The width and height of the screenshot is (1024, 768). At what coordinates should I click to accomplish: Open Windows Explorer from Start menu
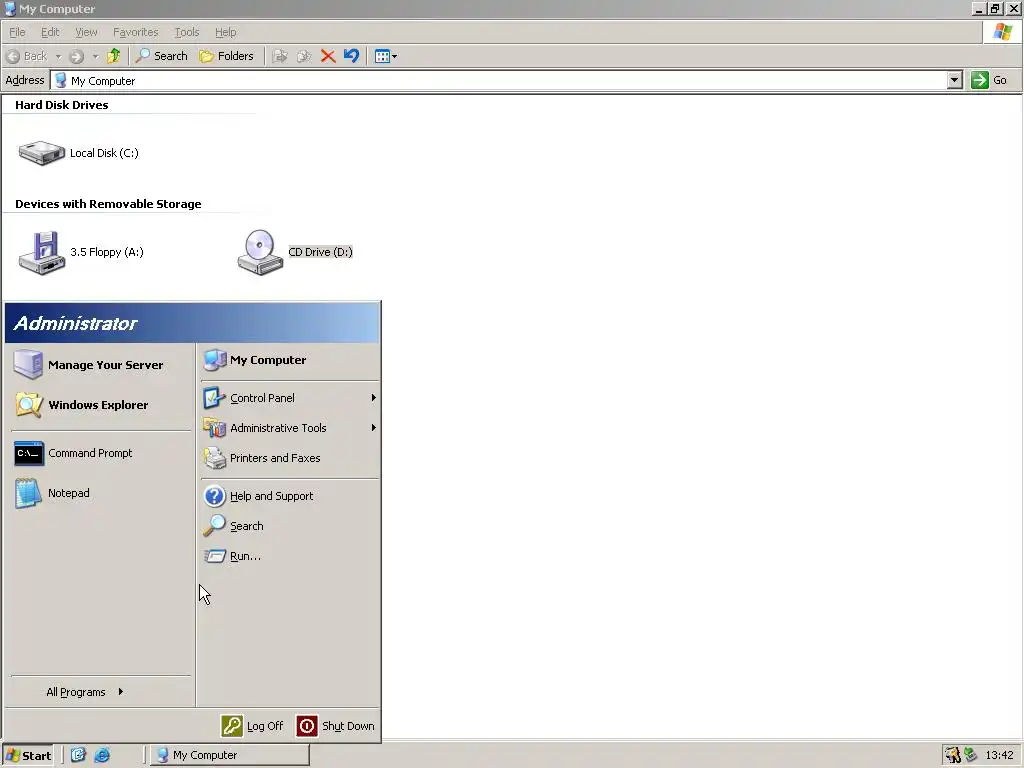[x=101, y=405]
